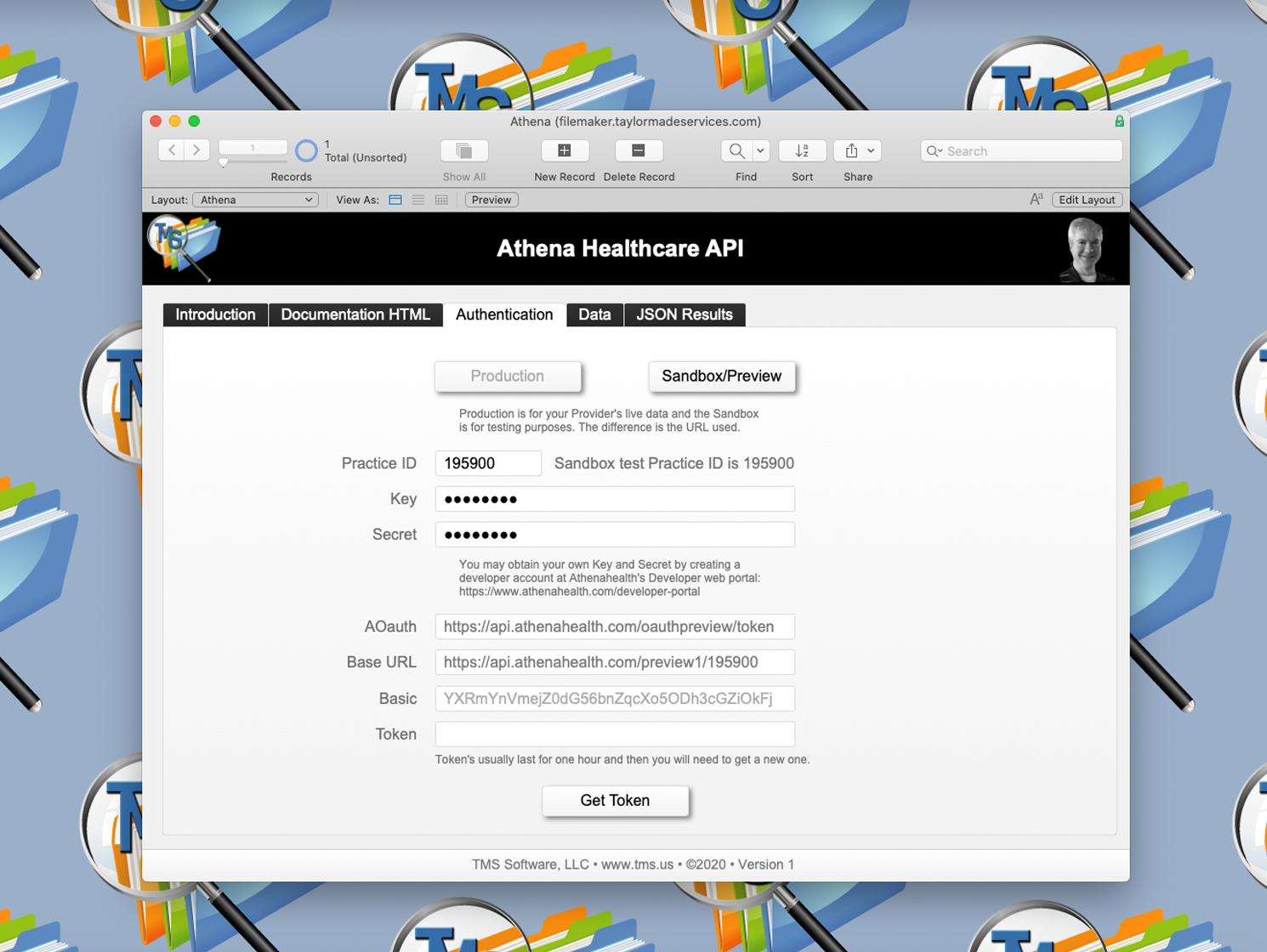Screen dimensions: 1267x952
Task: Click the Production button
Action: pos(508,376)
